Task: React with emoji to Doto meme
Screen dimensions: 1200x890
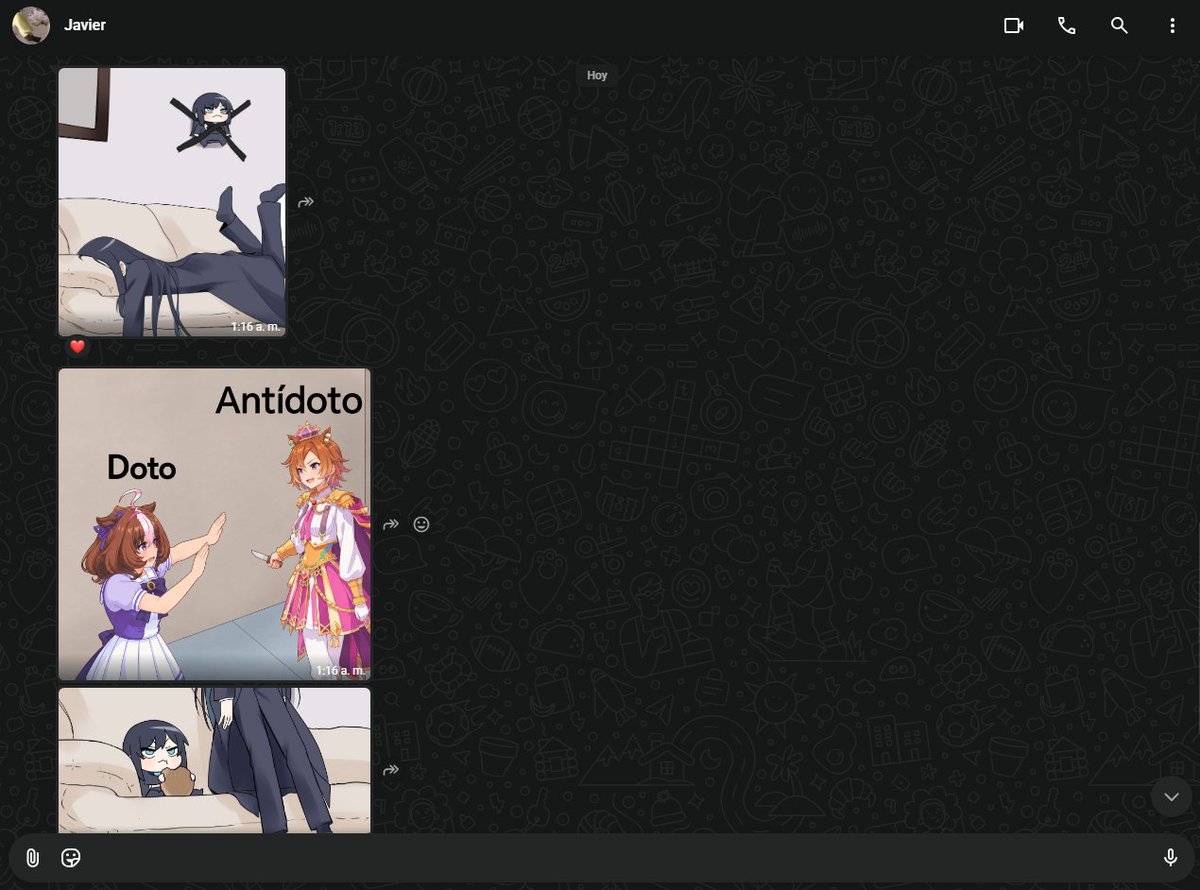Action: [421, 524]
